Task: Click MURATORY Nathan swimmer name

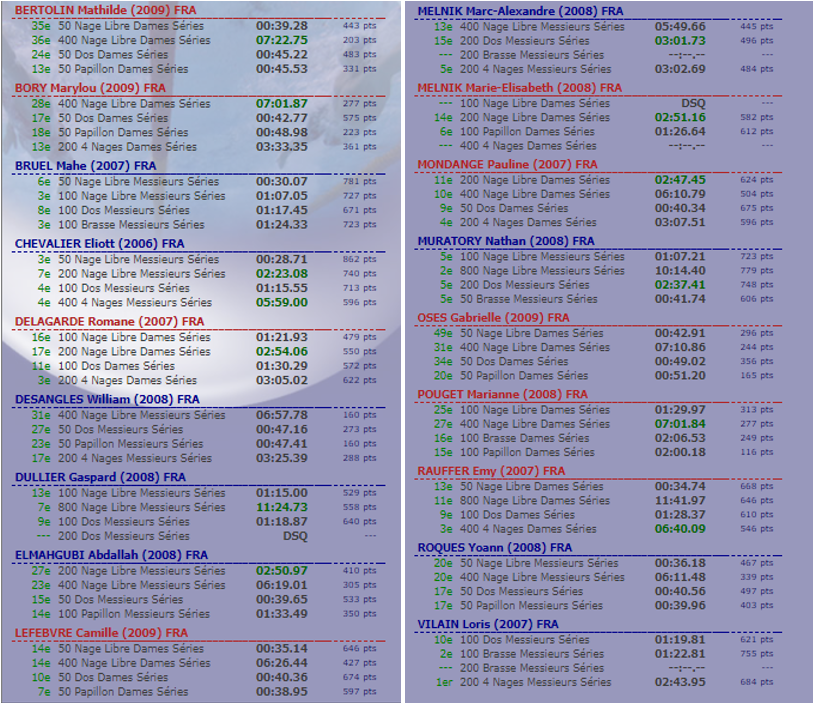Action: [x=505, y=241]
